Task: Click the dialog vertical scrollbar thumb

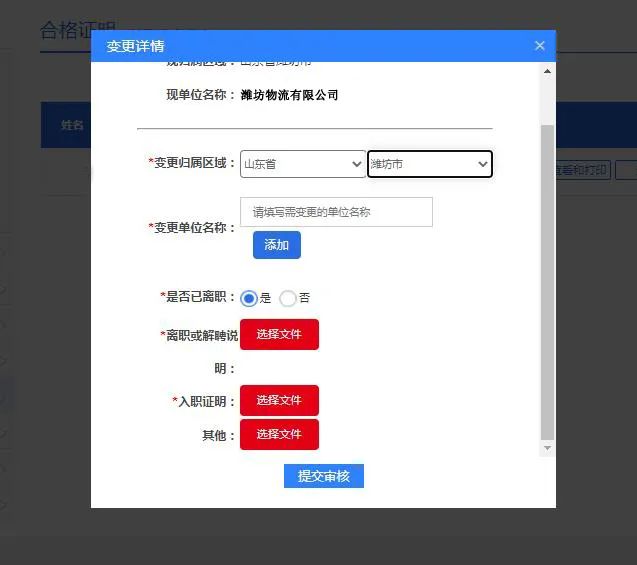Action: [x=547, y=282]
